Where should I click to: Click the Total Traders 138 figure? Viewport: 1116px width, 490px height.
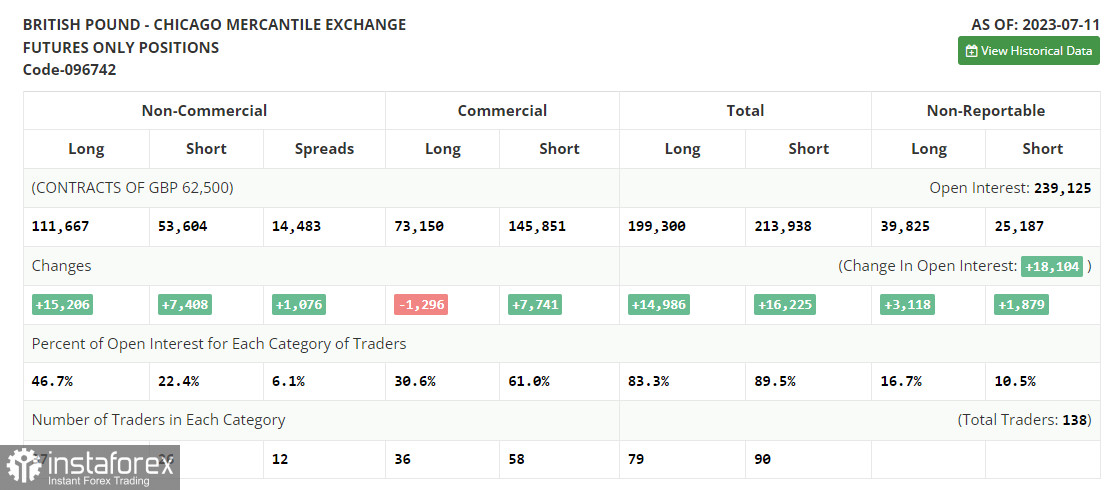(x=1075, y=420)
